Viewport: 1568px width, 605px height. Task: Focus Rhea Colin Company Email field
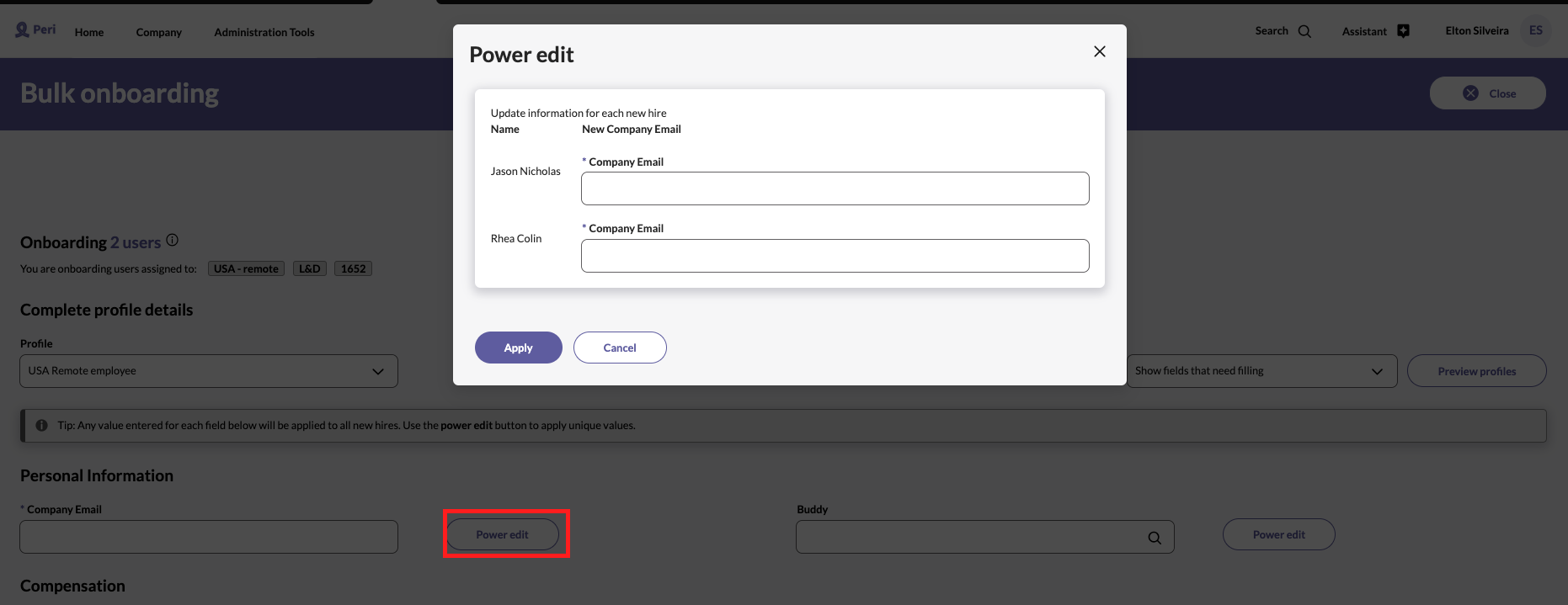[x=835, y=256]
